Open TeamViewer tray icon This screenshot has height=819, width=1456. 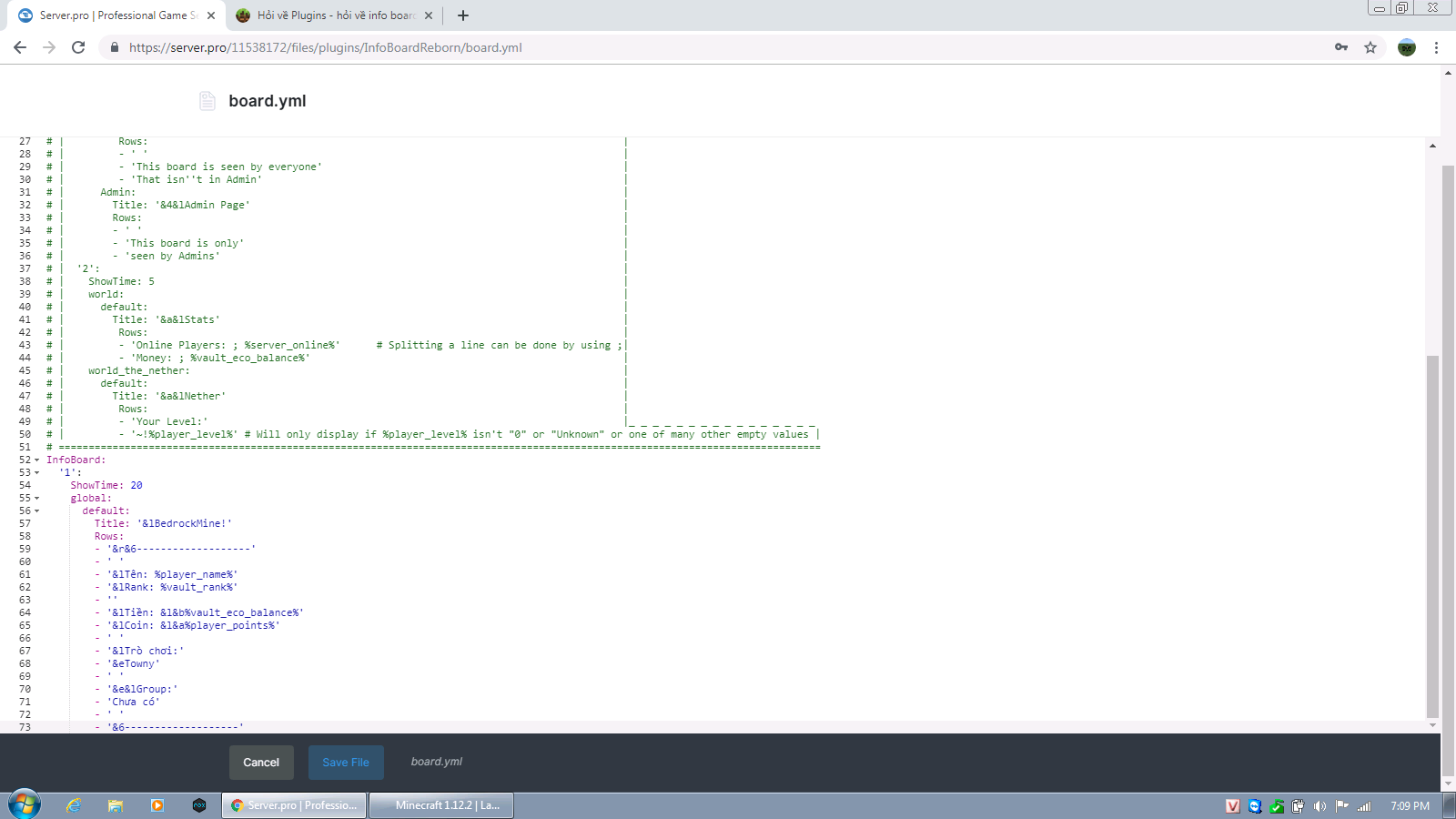[x=1255, y=806]
